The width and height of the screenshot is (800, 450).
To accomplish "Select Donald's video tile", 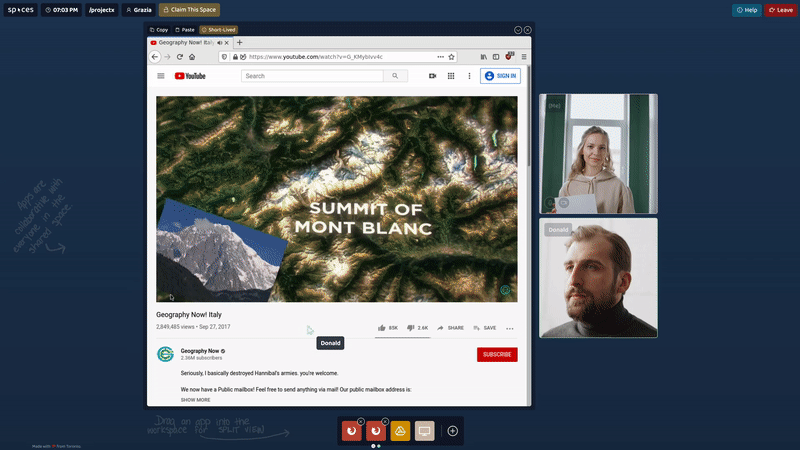I will (x=598, y=278).
